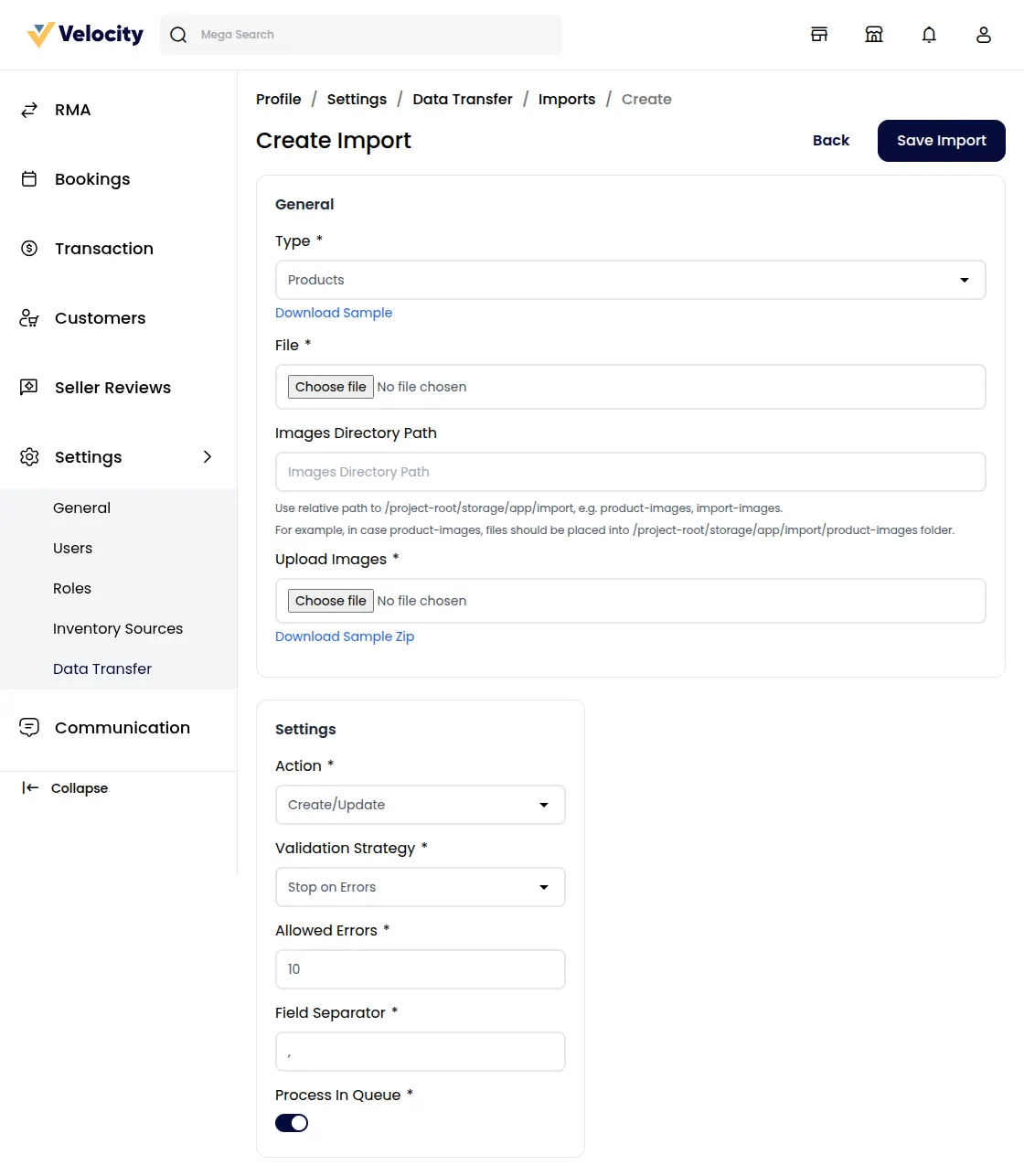The image size is (1024, 1176).
Task: Go to Data Transfer in sidebar
Action: tap(102, 669)
